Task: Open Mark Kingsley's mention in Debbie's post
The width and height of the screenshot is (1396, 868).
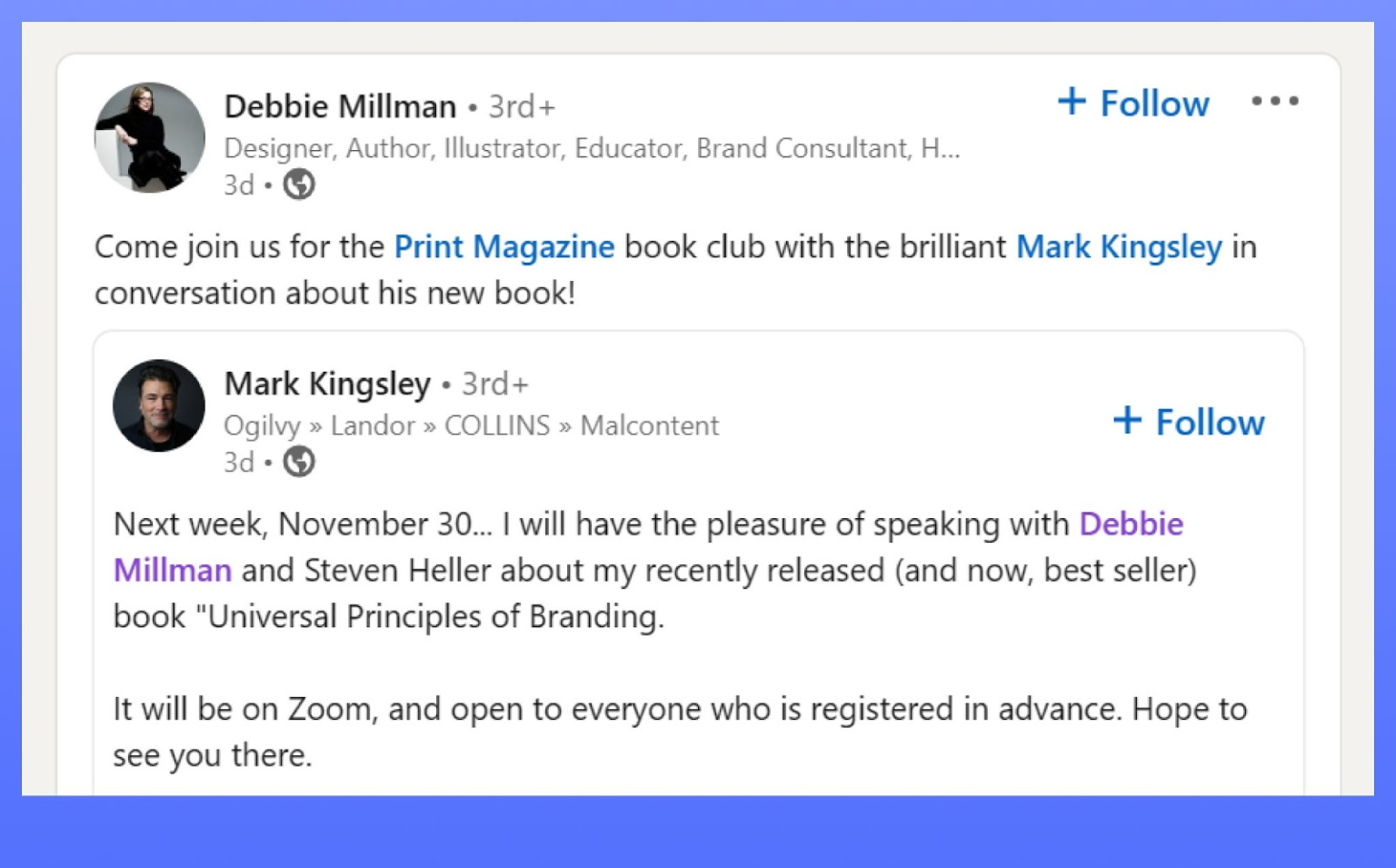Action: coord(1119,246)
